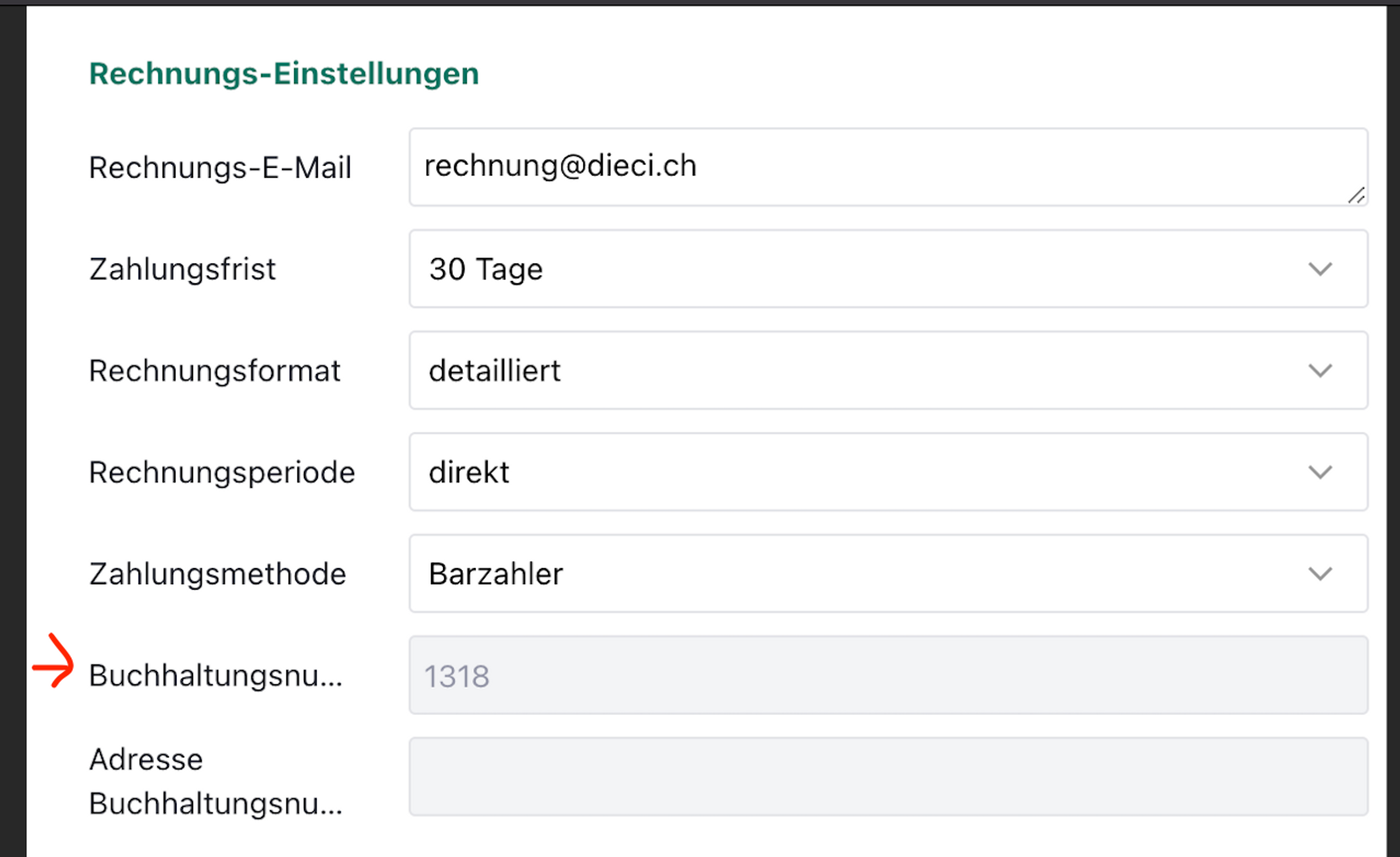Open the dropdown showing "30 Tage"
Viewport: 1400px width, 857px height.
point(840,269)
